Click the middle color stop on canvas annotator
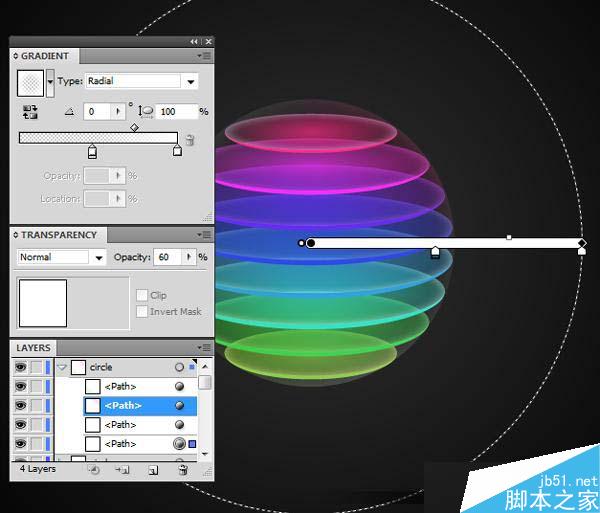The width and height of the screenshot is (600, 513). click(435, 253)
